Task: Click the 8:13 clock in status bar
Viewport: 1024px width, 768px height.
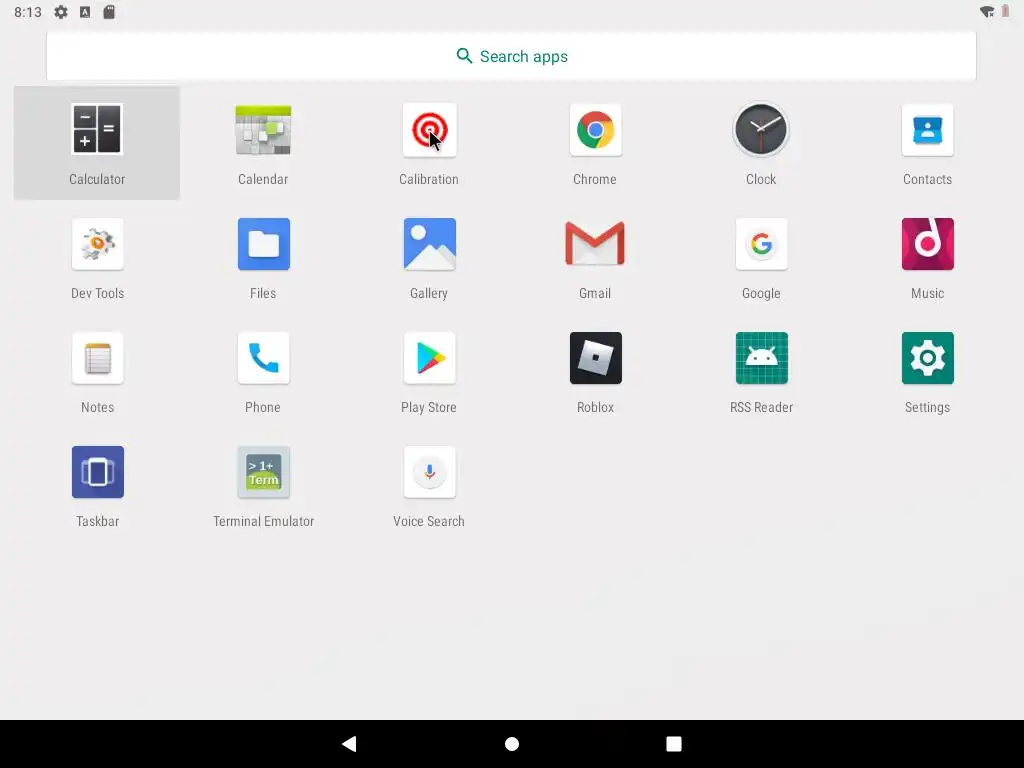Action: pos(27,12)
